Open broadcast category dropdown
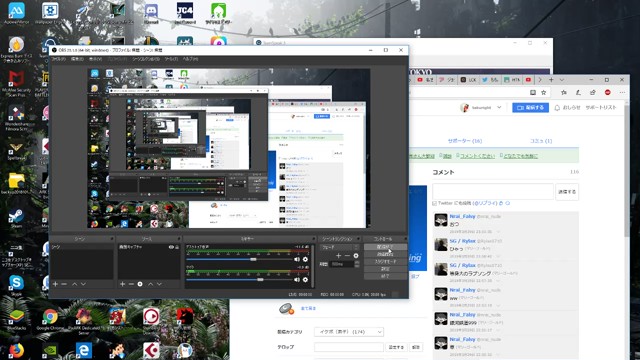Screen dimensions: 640x360 (349, 332)
